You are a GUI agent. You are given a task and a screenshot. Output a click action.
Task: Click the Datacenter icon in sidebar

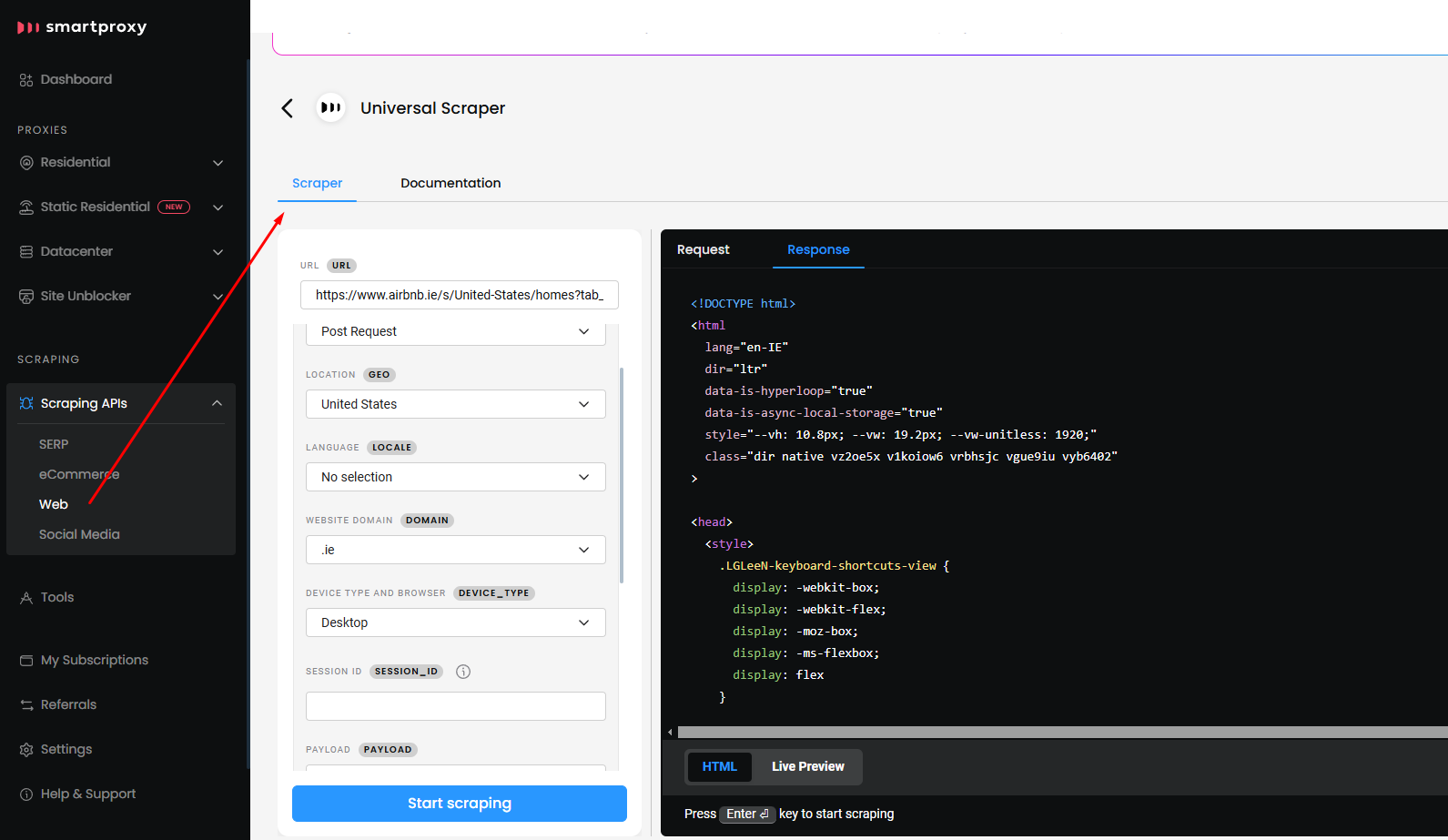pyautogui.click(x=26, y=252)
